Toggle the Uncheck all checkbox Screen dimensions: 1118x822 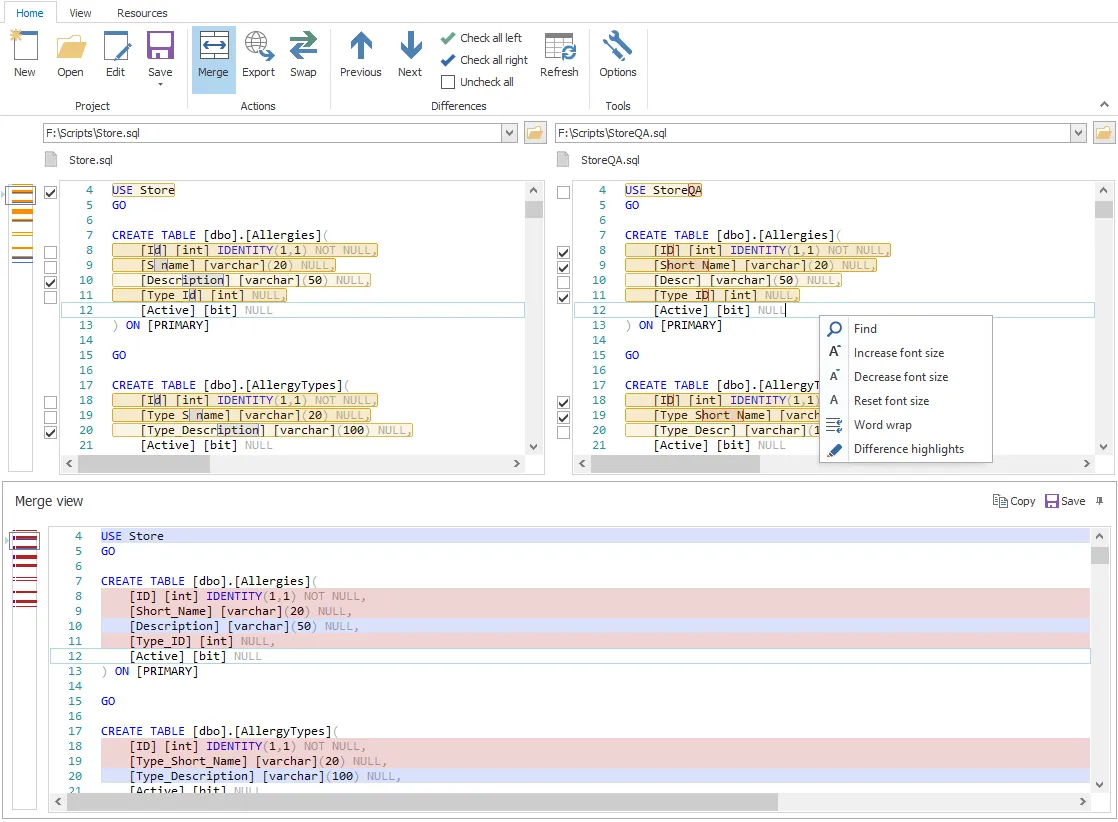[448, 82]
